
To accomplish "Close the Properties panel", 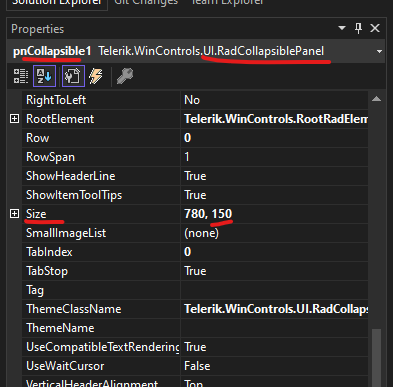I will (375, 28).
